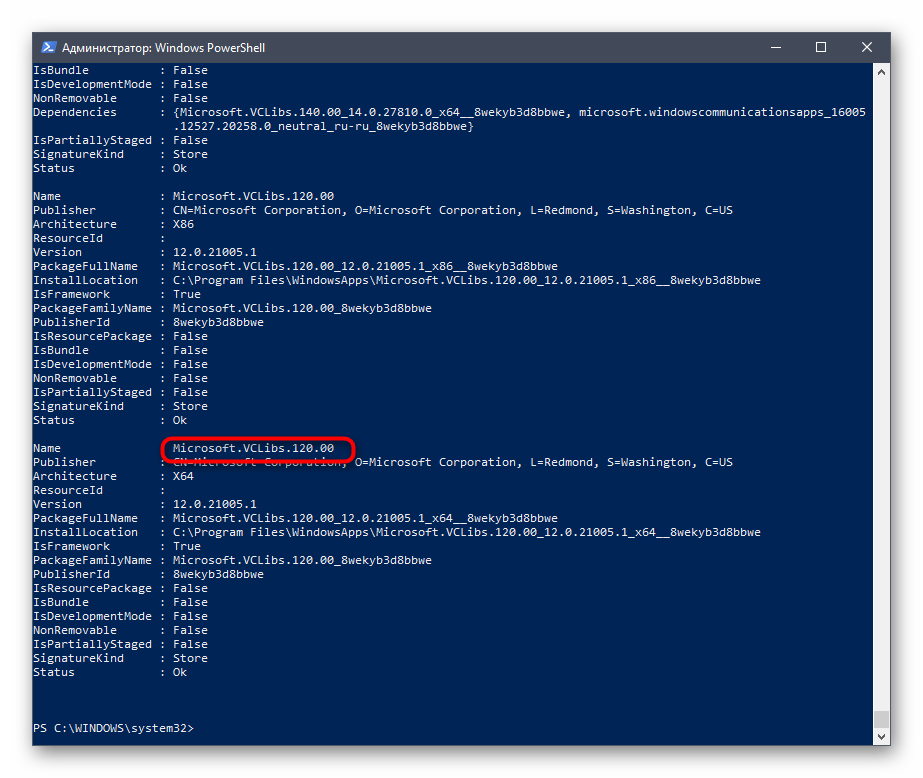
Task: Click the scrollbar up arrow
Action: pyautogui.click(x=881, y=71)
